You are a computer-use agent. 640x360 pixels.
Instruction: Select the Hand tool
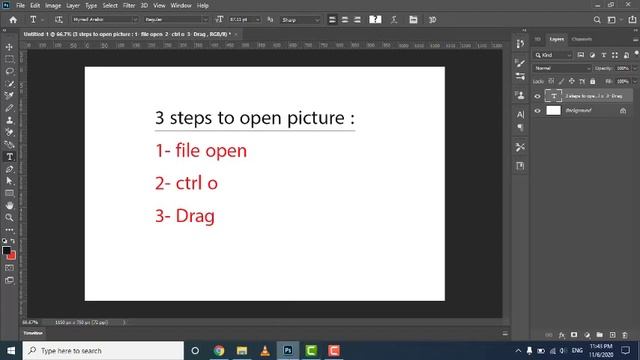pyautogui.click(x=9, y=205)
